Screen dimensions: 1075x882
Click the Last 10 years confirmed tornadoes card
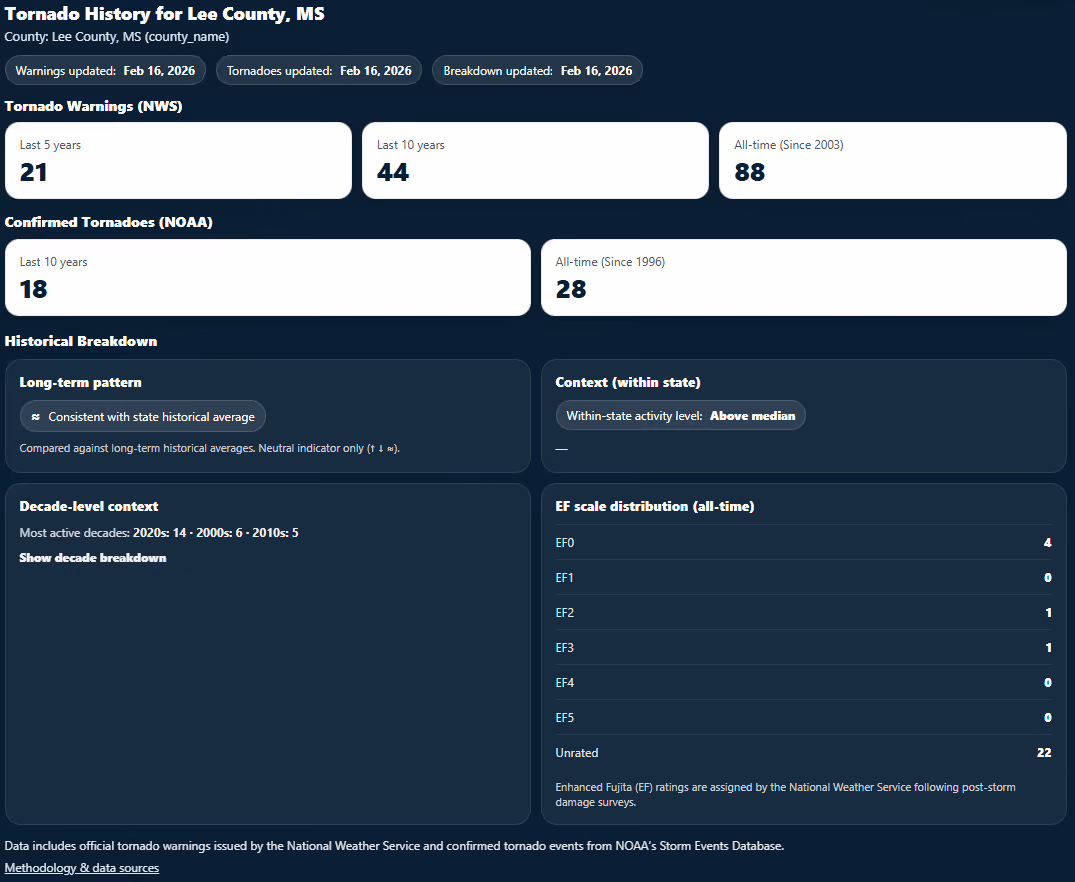click(x=267, y=278)
